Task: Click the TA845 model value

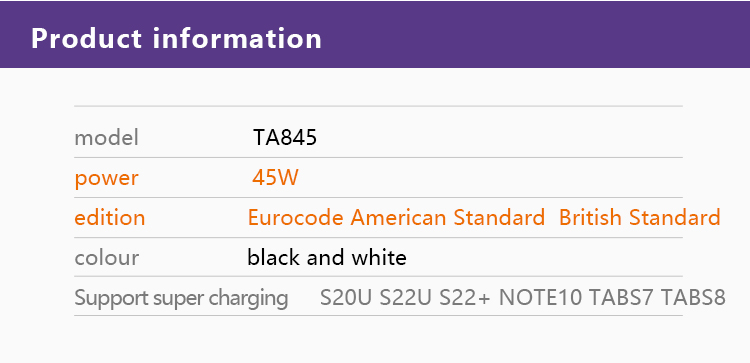Action: coord(285,138)
